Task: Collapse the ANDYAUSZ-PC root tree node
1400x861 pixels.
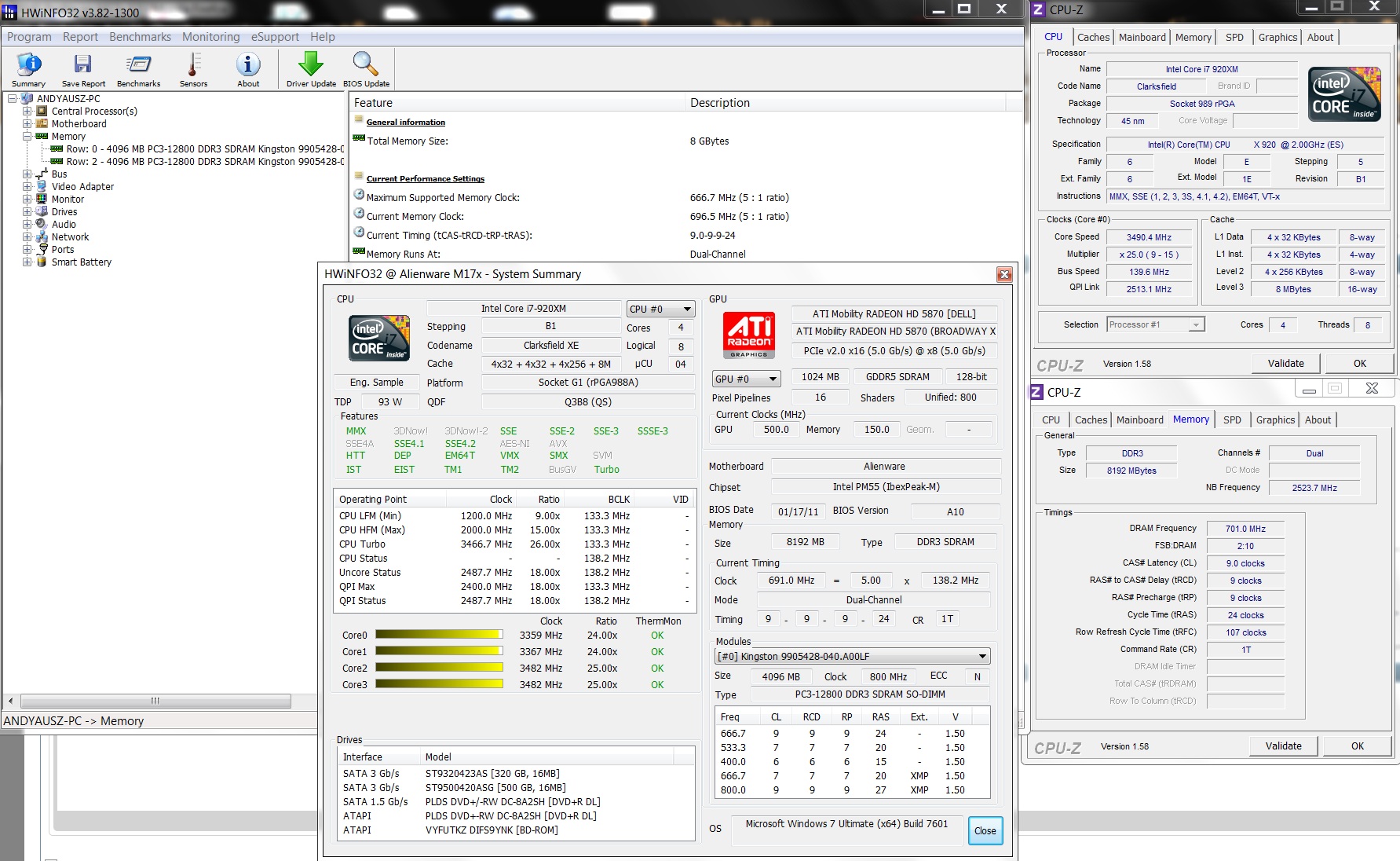Action: pos(12,99)
